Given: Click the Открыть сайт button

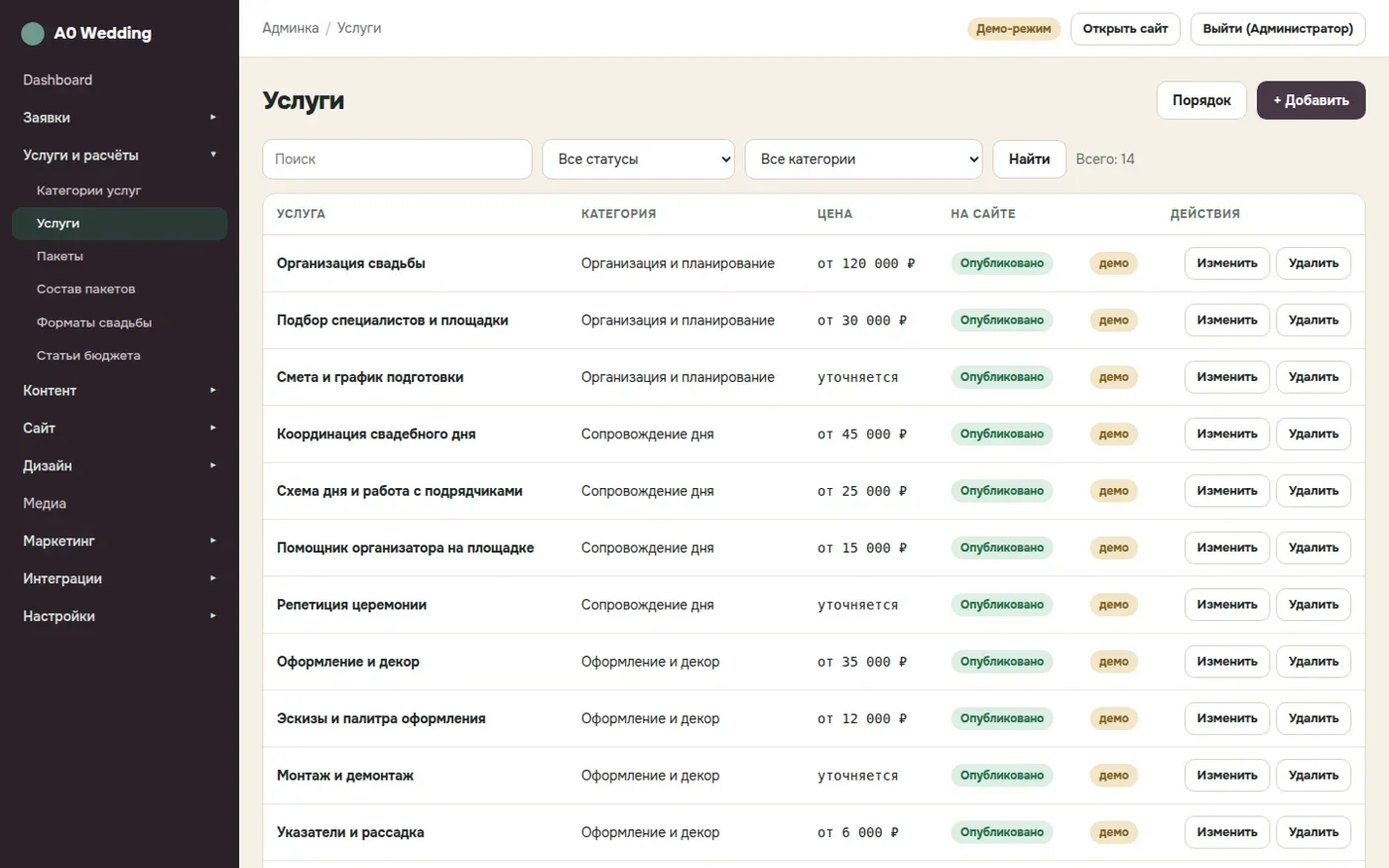Looking at the screenshot, I should 1125,29.
